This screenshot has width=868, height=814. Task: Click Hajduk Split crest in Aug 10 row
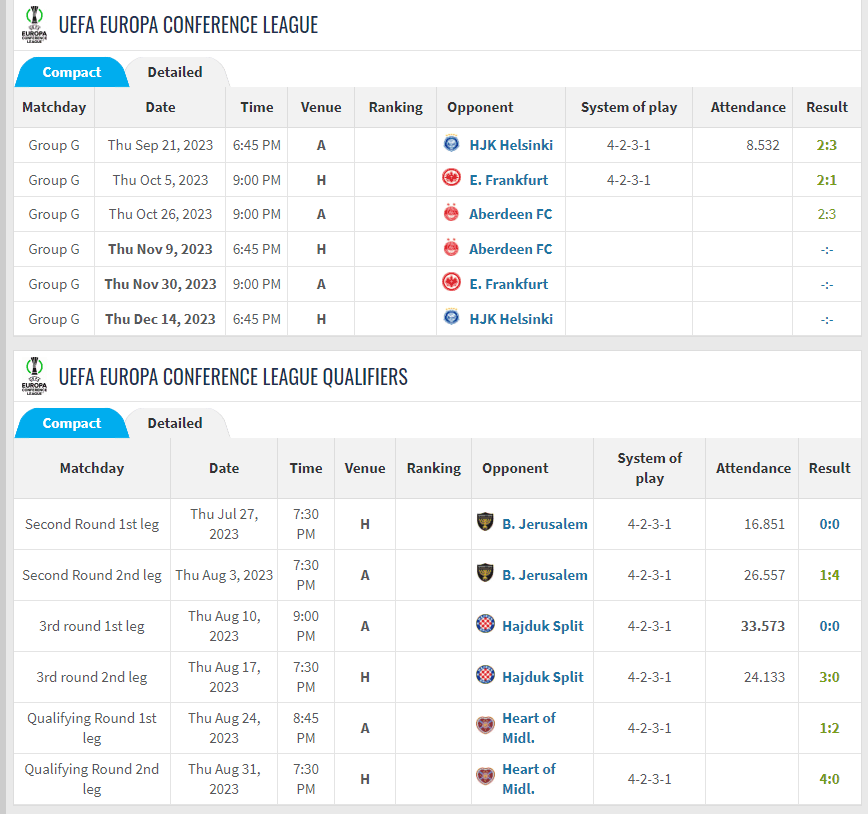(x=486, y=626)
